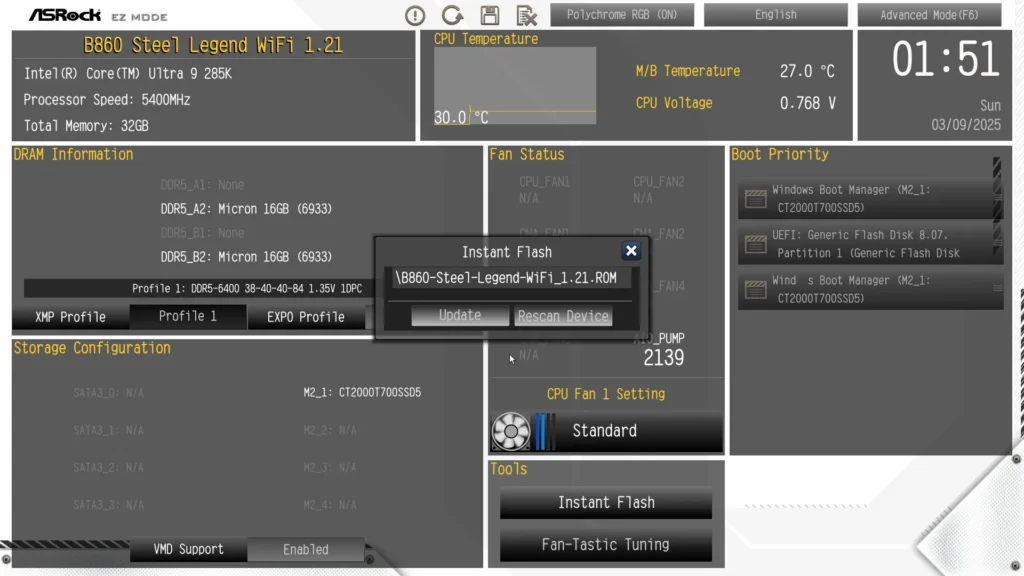Click the "M2_1: CT2000T700SSD5" storage entry
The image size is (1024, 576).
point(362,392)
